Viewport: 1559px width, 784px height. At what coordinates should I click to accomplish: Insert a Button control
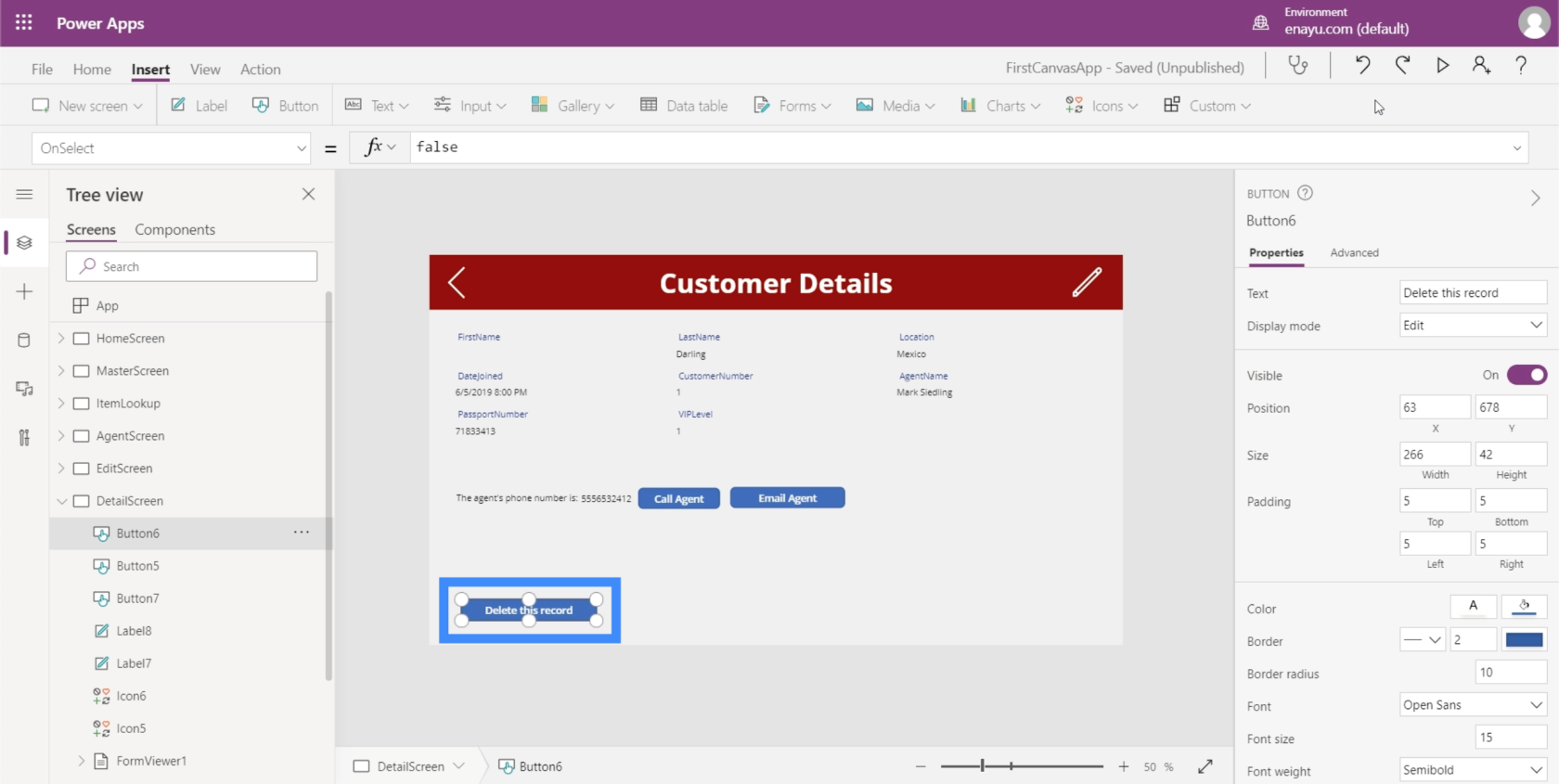[286, 106]
